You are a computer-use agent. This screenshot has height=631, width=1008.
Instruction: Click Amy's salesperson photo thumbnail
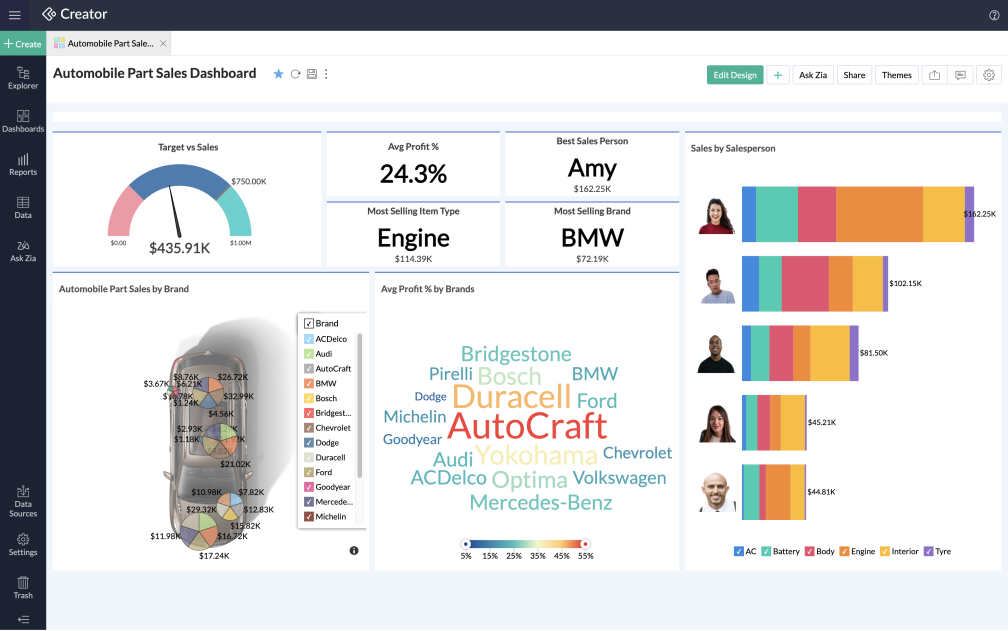[716, 215]
